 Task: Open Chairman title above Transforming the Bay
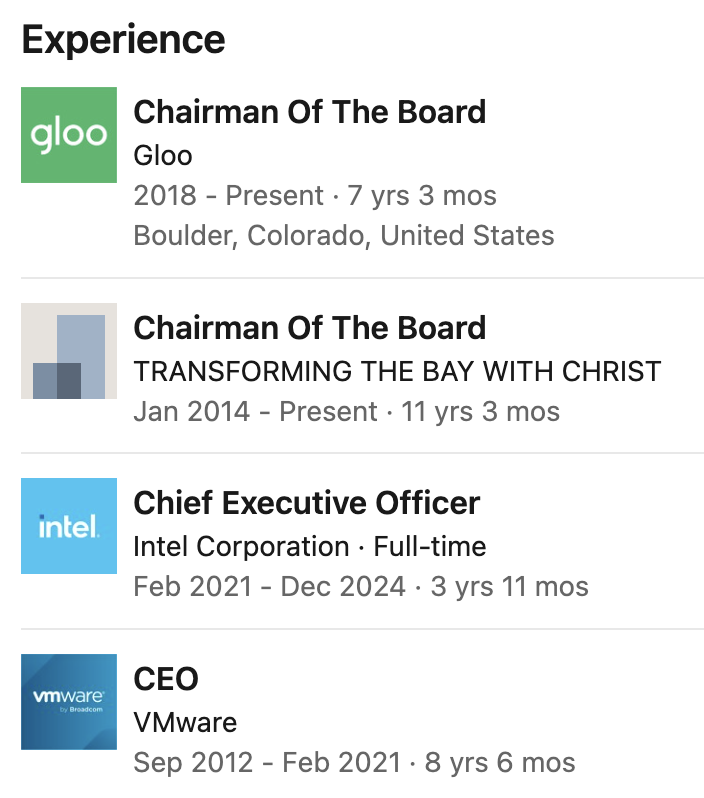(309, 327)
